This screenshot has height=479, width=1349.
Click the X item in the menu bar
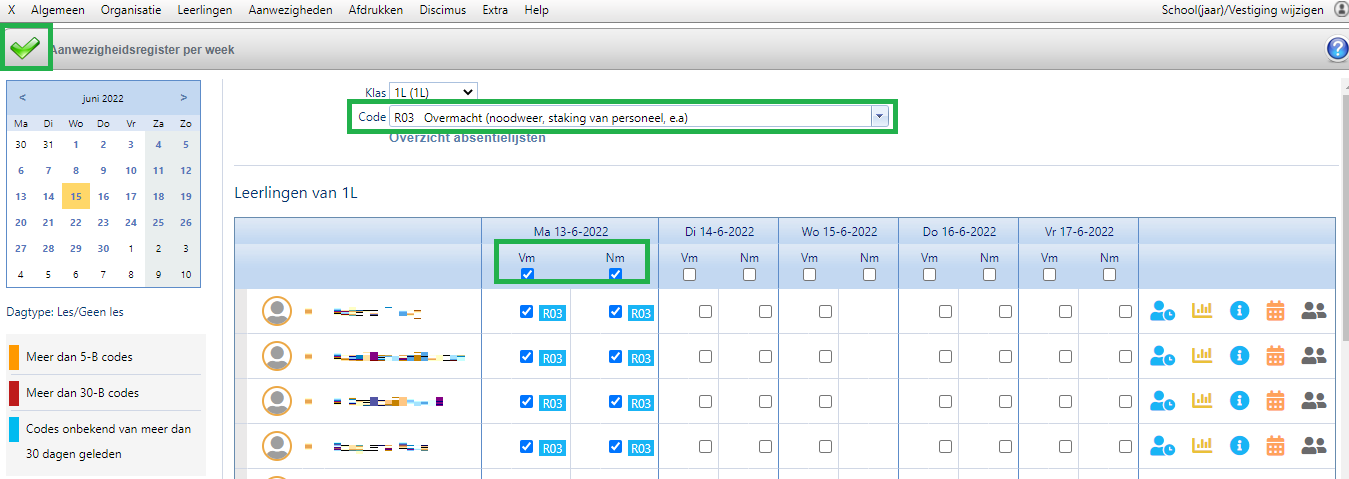pos(12,10)
